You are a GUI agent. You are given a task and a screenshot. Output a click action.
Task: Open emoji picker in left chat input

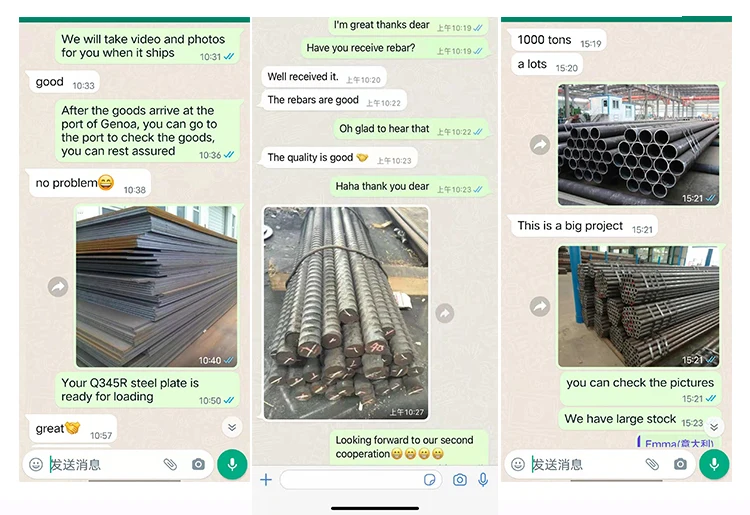[36, 464]
